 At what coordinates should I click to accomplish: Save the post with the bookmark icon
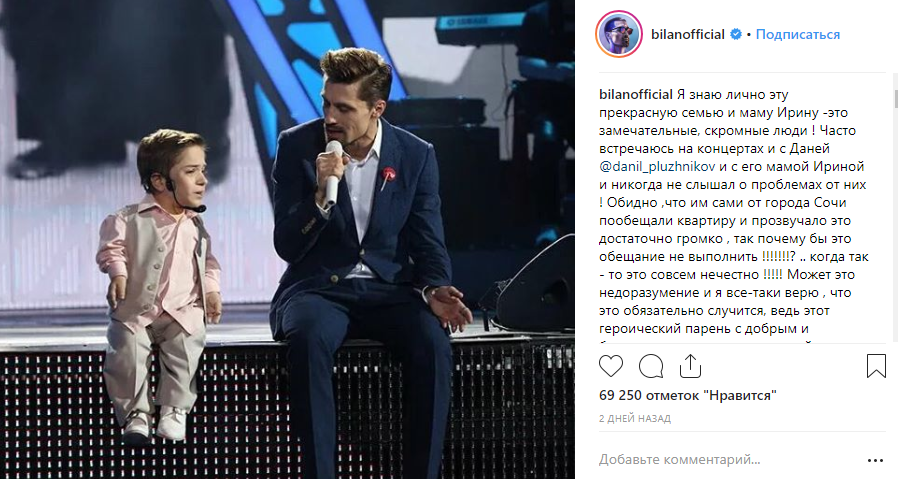(876, 366)
